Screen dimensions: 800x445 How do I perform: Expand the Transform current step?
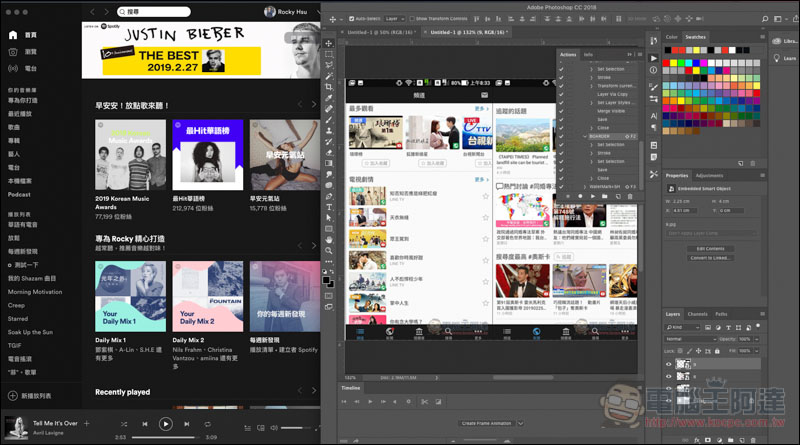591,86
